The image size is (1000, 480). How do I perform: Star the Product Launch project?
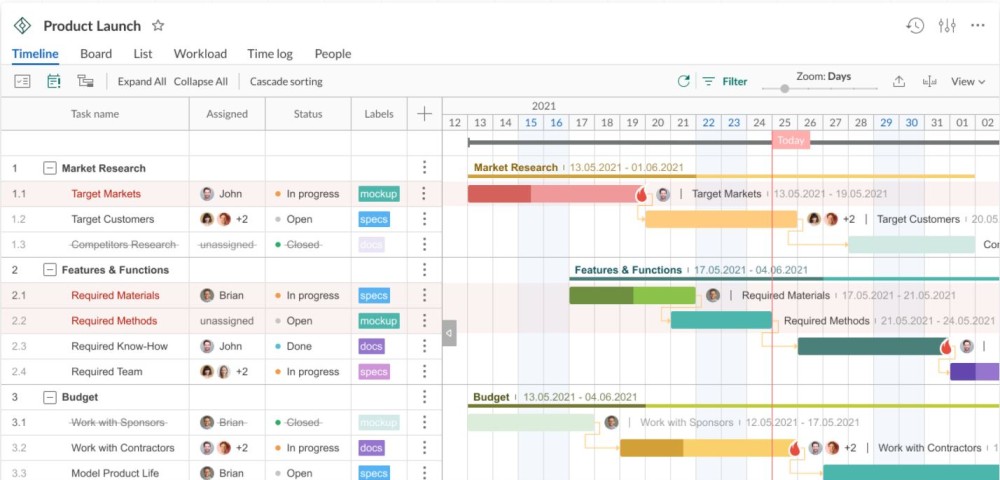click(x=158, y=25)
